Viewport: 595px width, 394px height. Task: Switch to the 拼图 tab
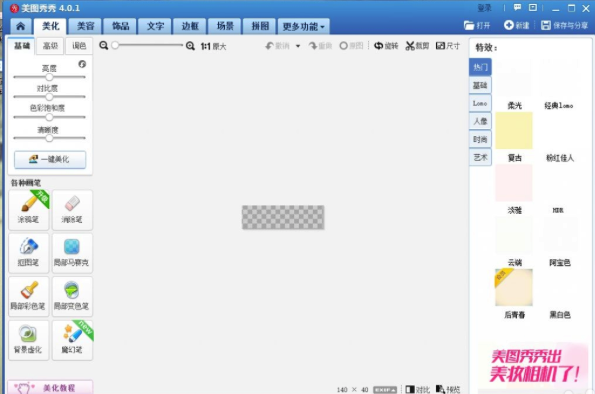pos(260,26)
